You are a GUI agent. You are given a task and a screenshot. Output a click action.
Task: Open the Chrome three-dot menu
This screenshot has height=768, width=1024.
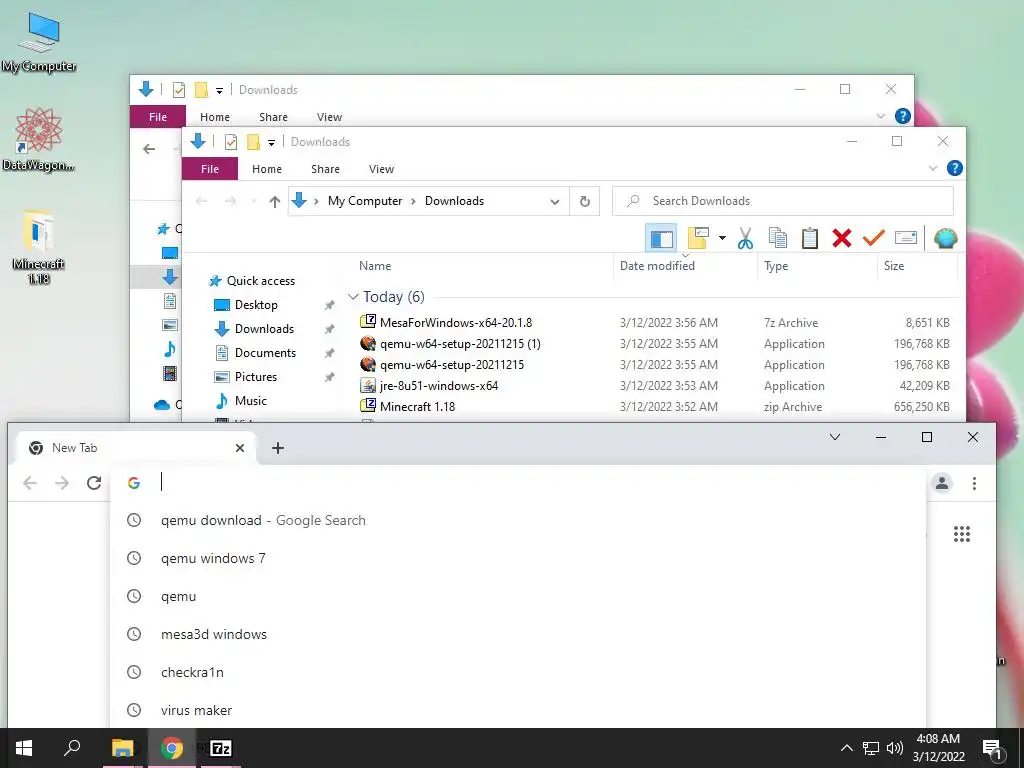pyautogui.click(x=974, y=483)
